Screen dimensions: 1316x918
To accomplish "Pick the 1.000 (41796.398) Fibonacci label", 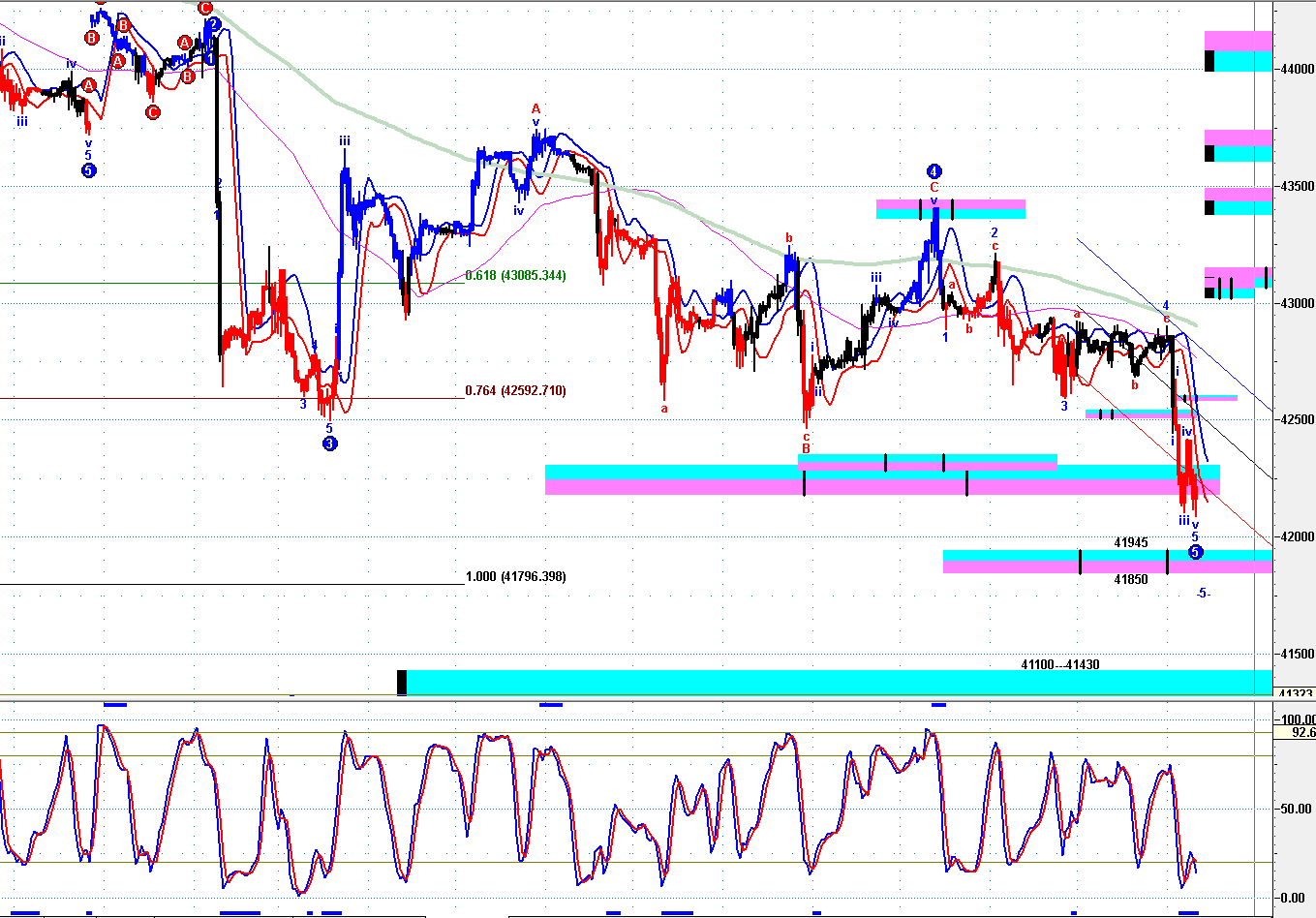I will point(516,577).
